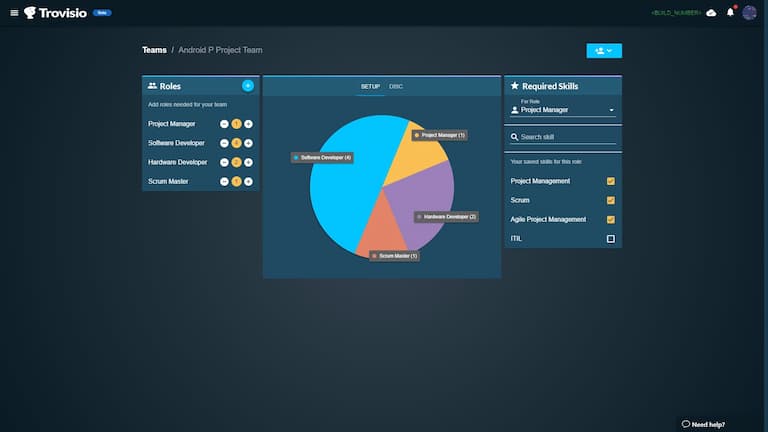Decrease Project Manager count with minus
Viewport: 768px width, 432px height.
point(224,124)
